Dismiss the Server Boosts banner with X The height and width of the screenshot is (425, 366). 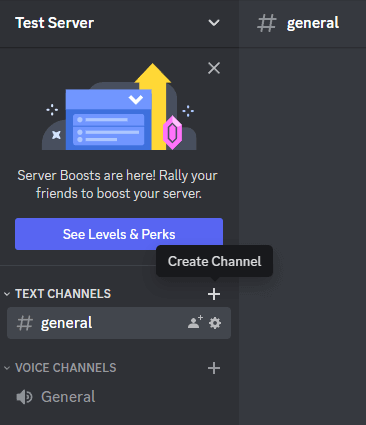coord(214,68)
